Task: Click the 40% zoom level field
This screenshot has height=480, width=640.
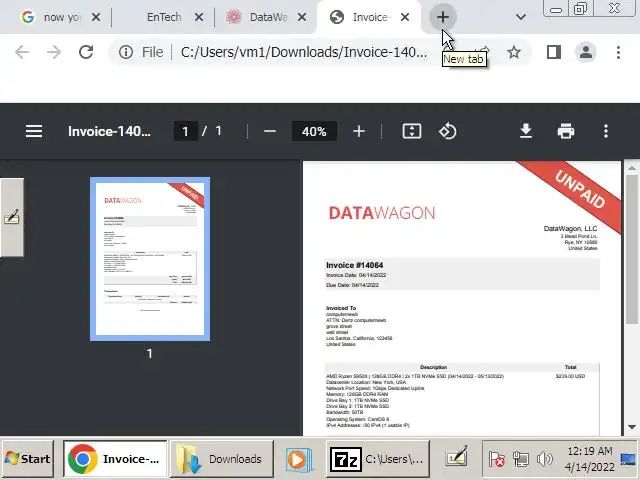Action: [x=314, y=131]
